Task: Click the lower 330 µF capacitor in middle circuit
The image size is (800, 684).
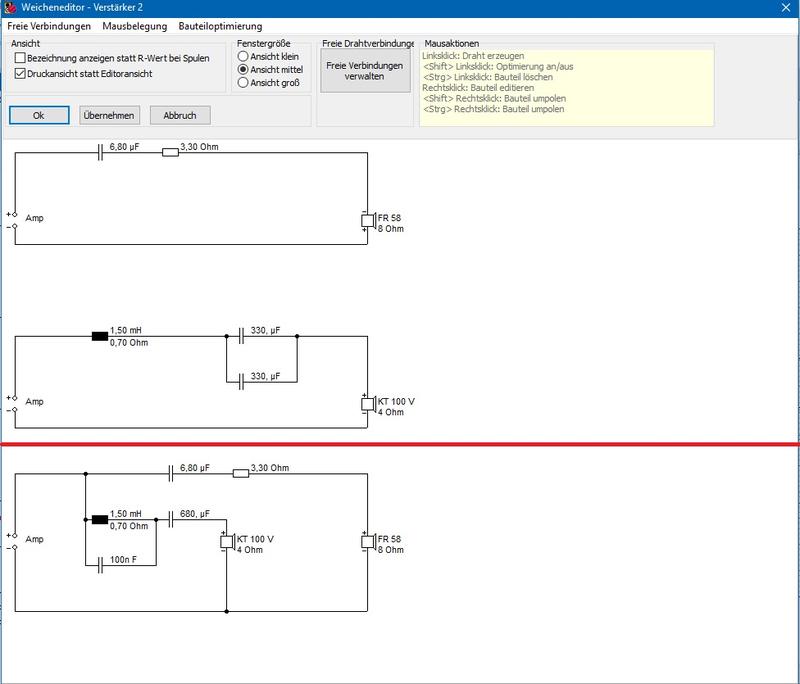Action: (241, 382)
